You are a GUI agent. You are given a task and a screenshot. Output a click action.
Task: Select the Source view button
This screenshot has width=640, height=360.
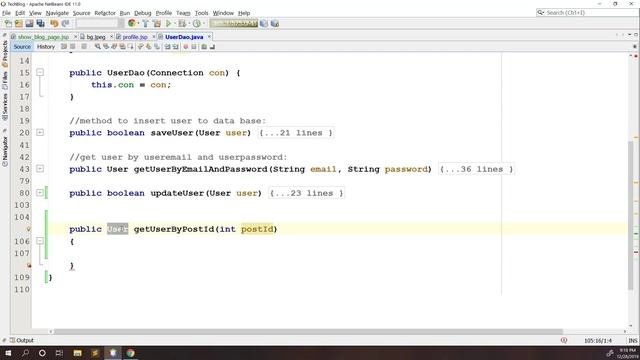pyautogui.click(x=22, y=47)
